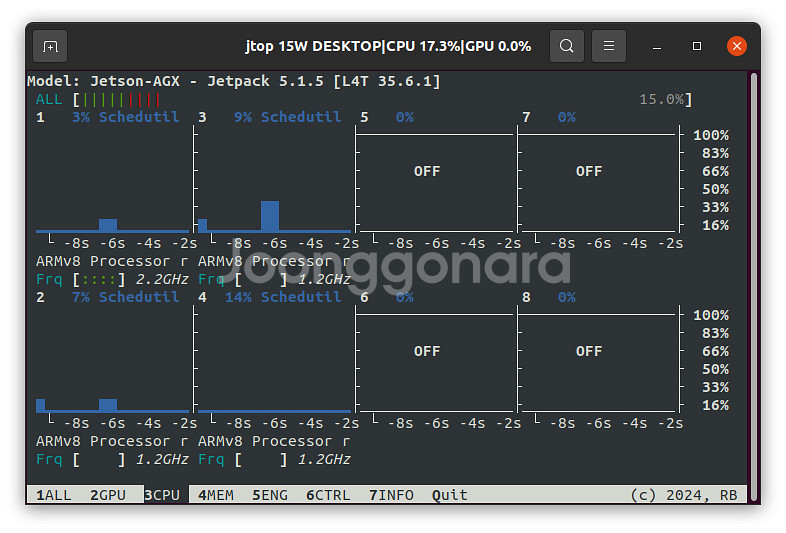Screen dimensions: 786x533
Task: Close the jtop terminal window
Action: (736, 46)
